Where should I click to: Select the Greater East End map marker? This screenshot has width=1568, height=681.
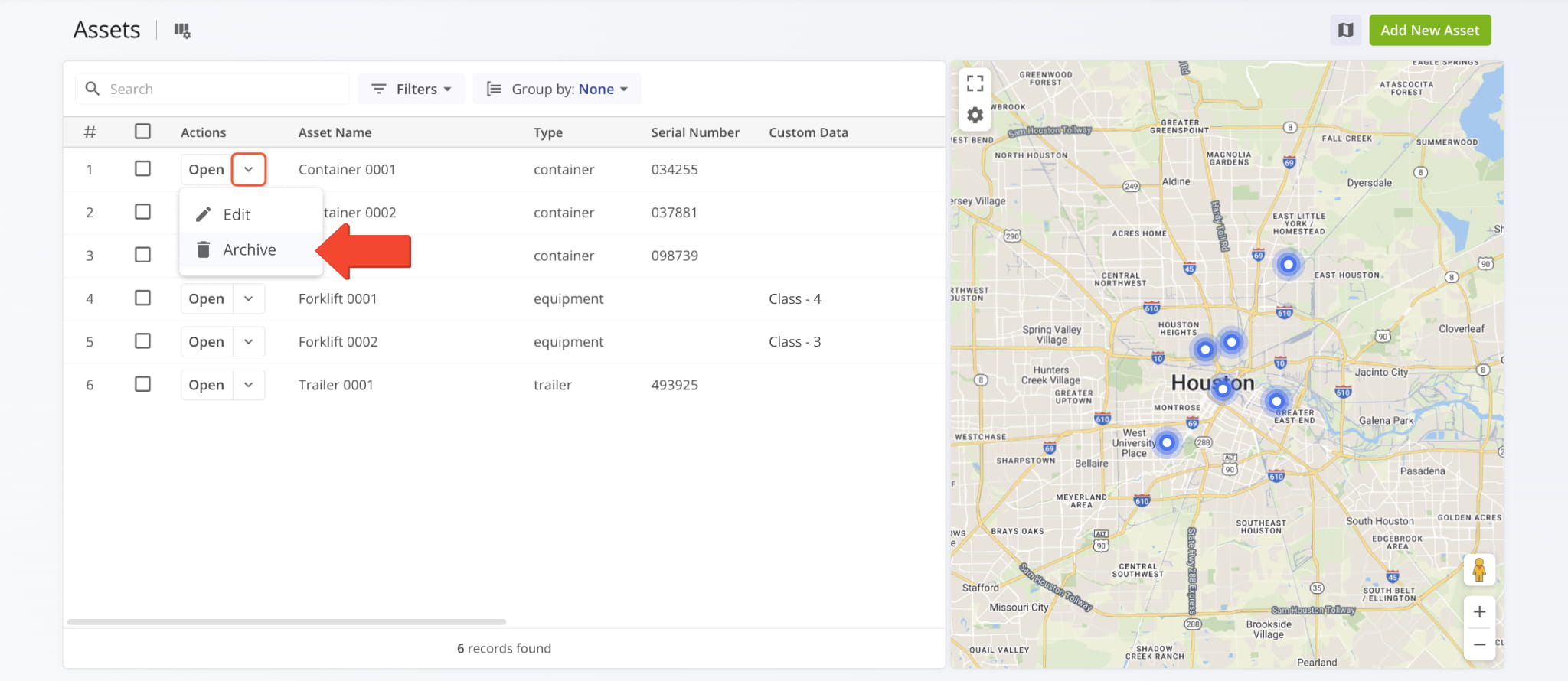tap(1276, 401)
